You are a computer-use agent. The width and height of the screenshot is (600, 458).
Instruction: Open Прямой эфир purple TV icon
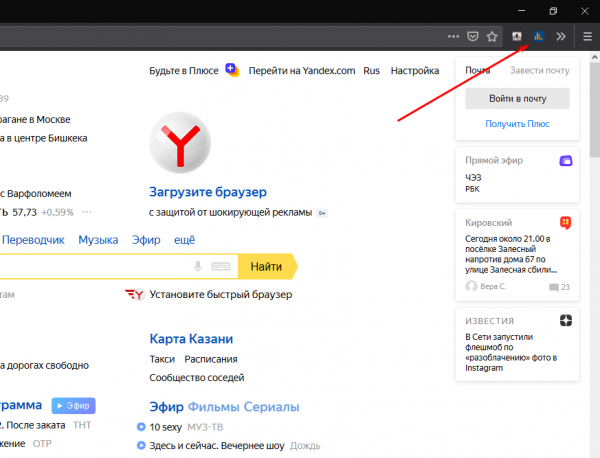pyautogui.click(x=566, y=161)
